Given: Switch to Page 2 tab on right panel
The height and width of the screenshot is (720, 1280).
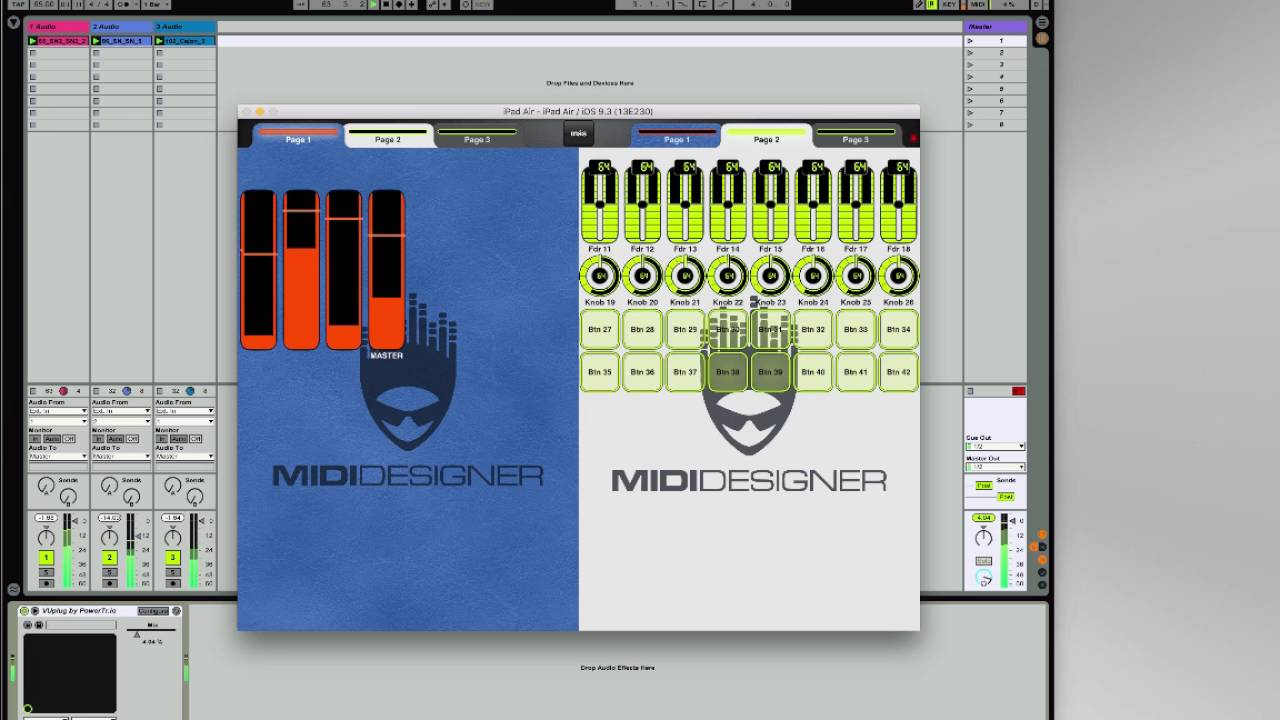Looking at the screenshot, I should 766,135.
